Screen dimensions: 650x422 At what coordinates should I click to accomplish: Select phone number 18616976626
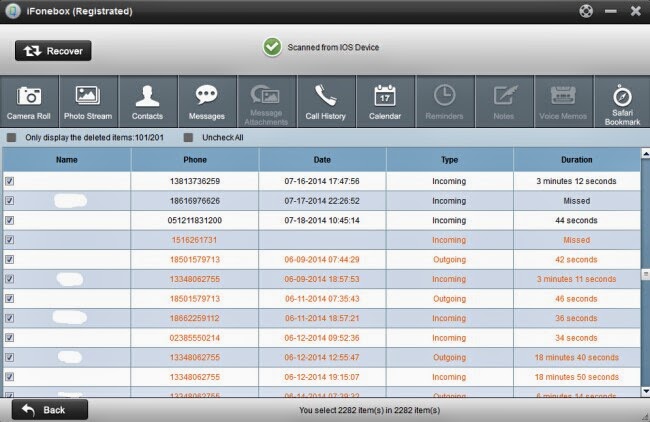click(195, 201)
